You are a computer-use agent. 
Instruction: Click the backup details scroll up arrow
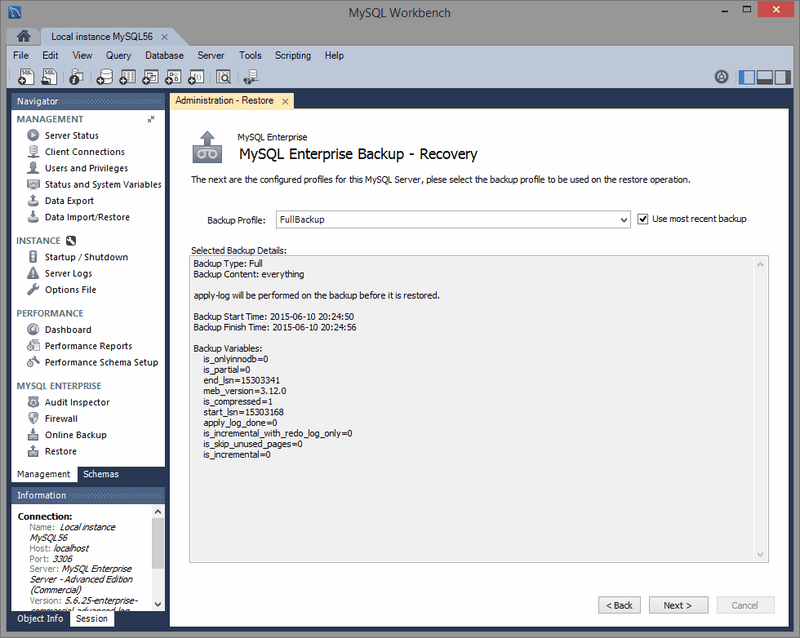[x=760, y=264]
